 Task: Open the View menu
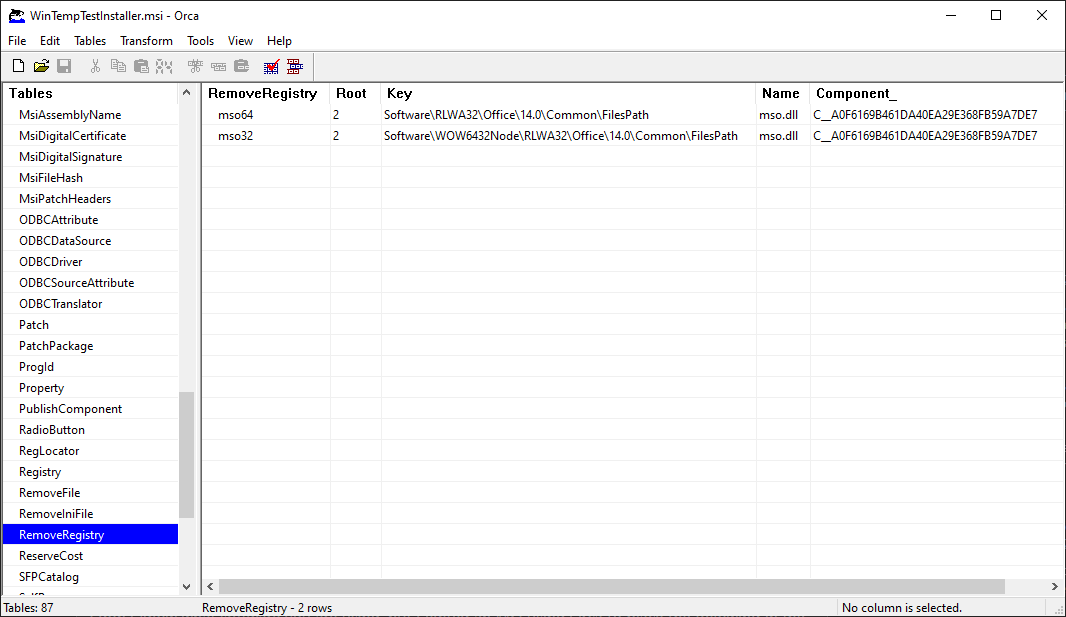(x=240, y=41)
